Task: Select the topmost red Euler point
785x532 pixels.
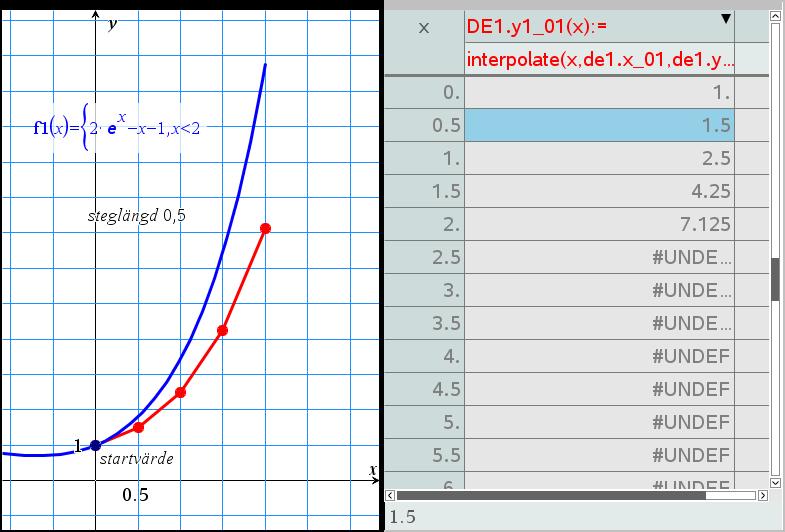Action: (265, 228)
